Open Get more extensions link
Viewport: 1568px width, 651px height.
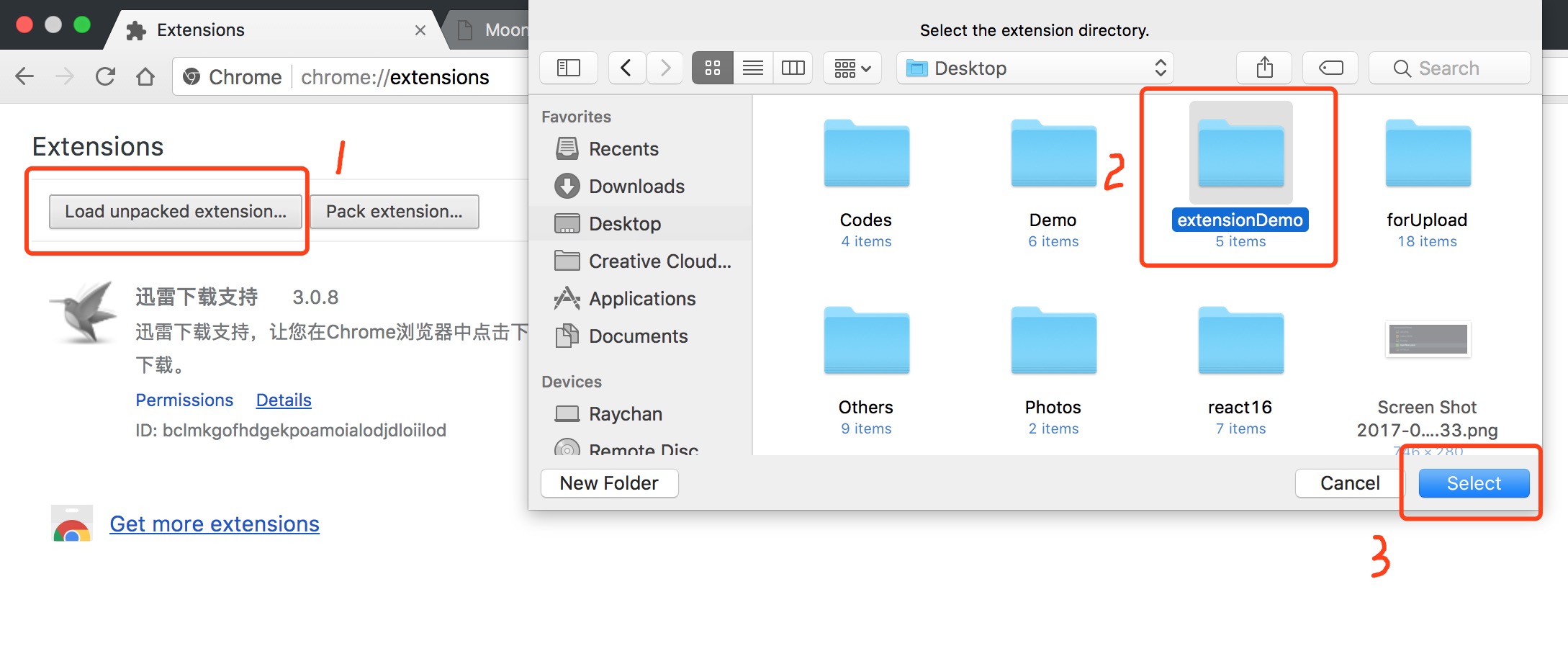pyautogui.click(x=215, y=524)
